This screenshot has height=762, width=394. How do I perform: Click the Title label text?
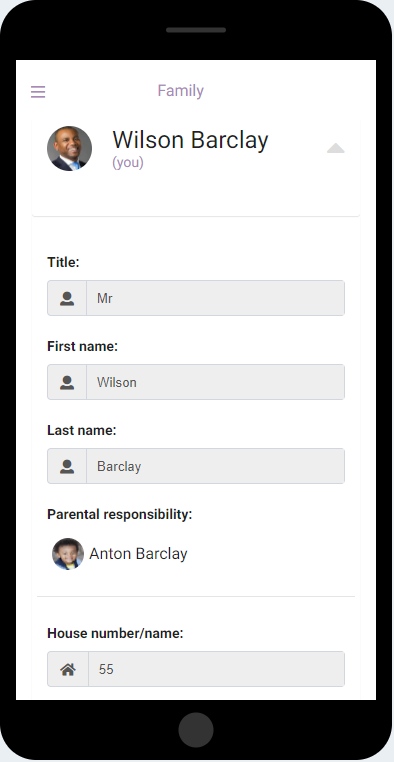(x=63, y=262)
